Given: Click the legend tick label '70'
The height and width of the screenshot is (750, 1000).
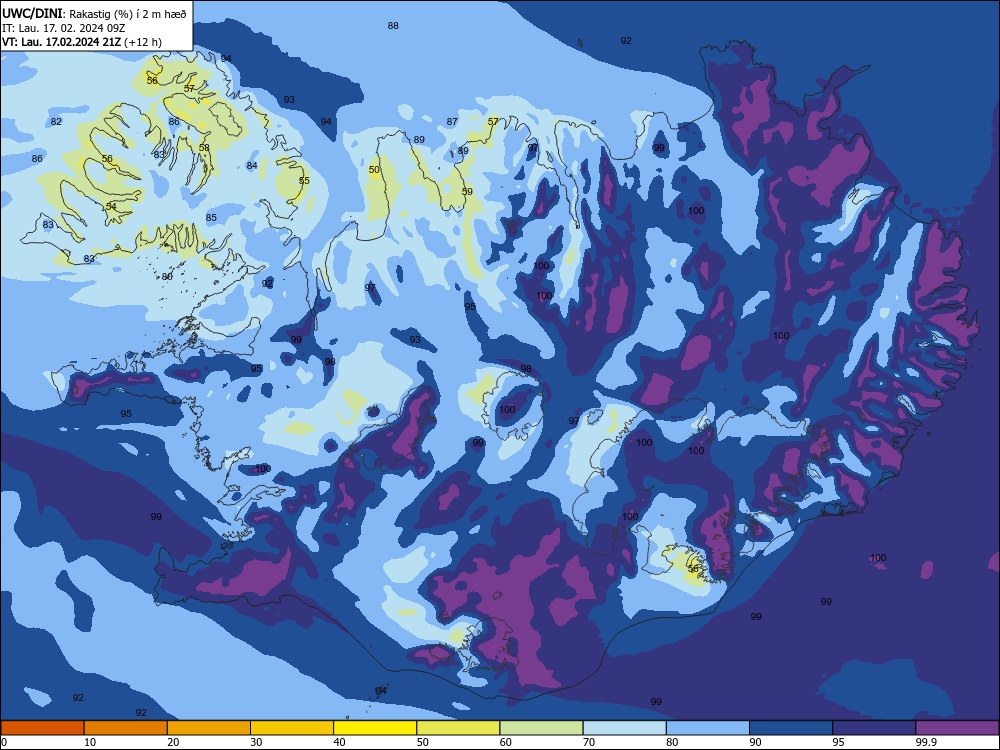Looking at the screenshot, I should click(589, 742).
